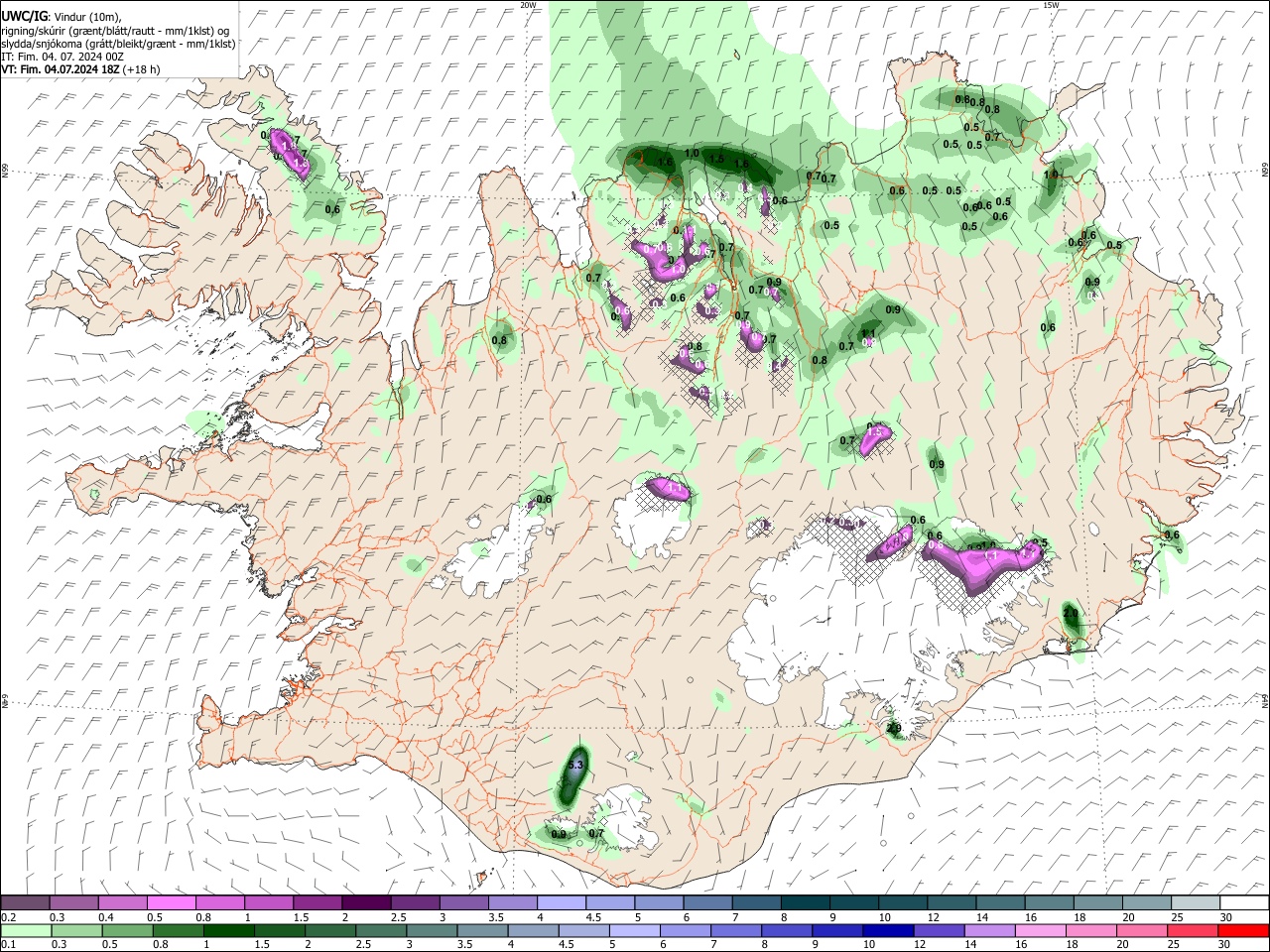The image size is (1270, 952).
Task: Pick upper-row pink swatch between 0.5 and 0.8
Action: click(x=171, y=903)
